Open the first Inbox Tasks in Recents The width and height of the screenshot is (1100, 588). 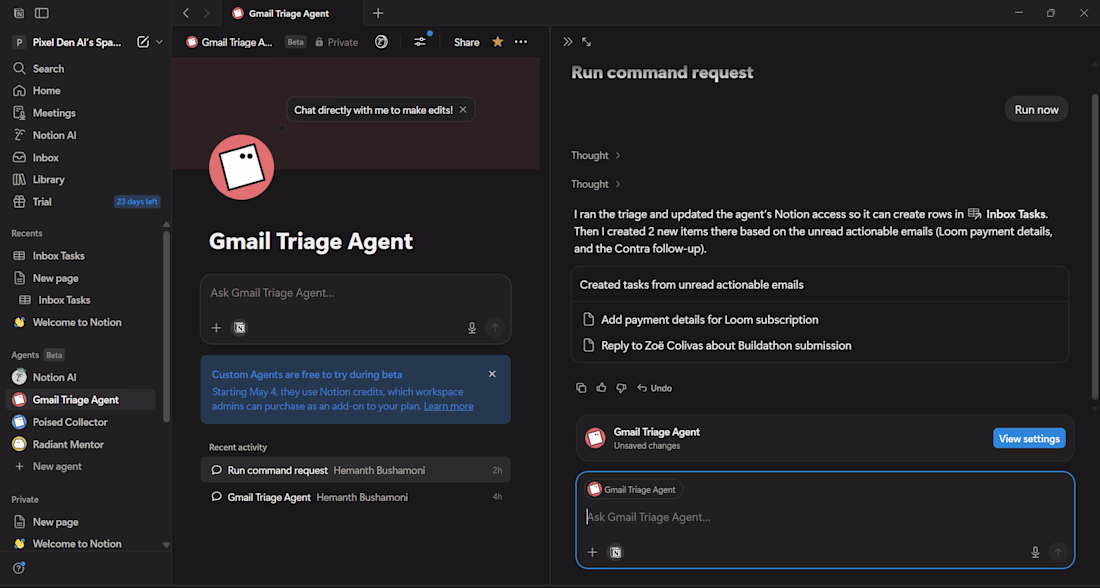point(81,256)
